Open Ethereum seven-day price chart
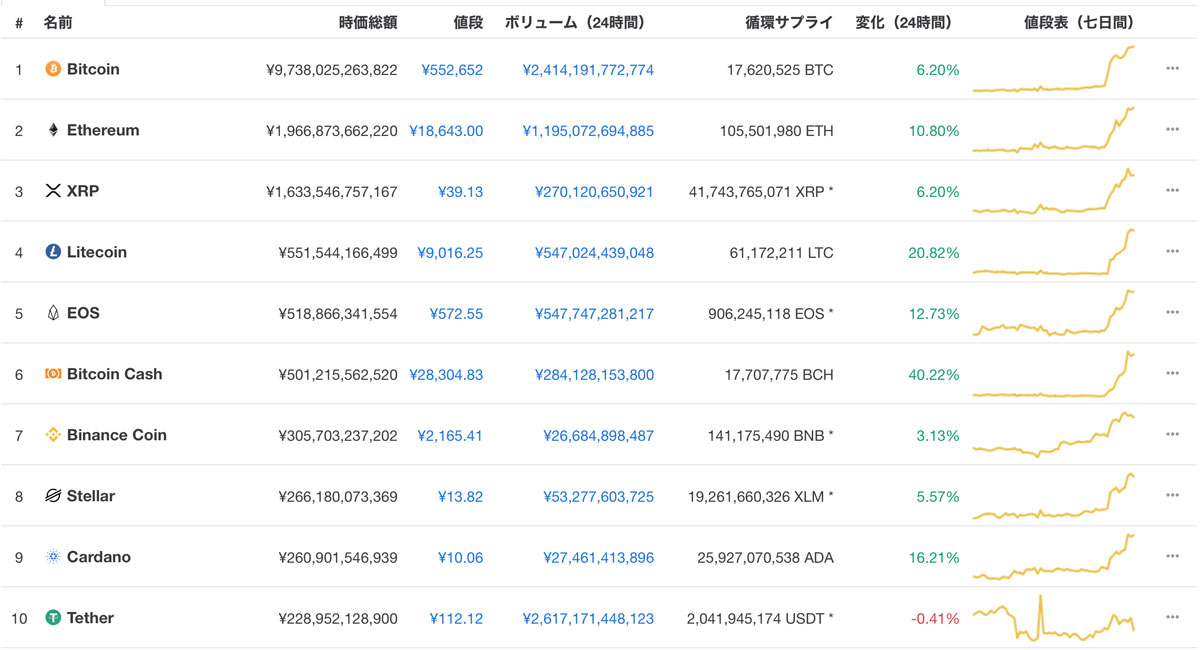This screenshot has height=650, width=1200. click(1054, 130)
